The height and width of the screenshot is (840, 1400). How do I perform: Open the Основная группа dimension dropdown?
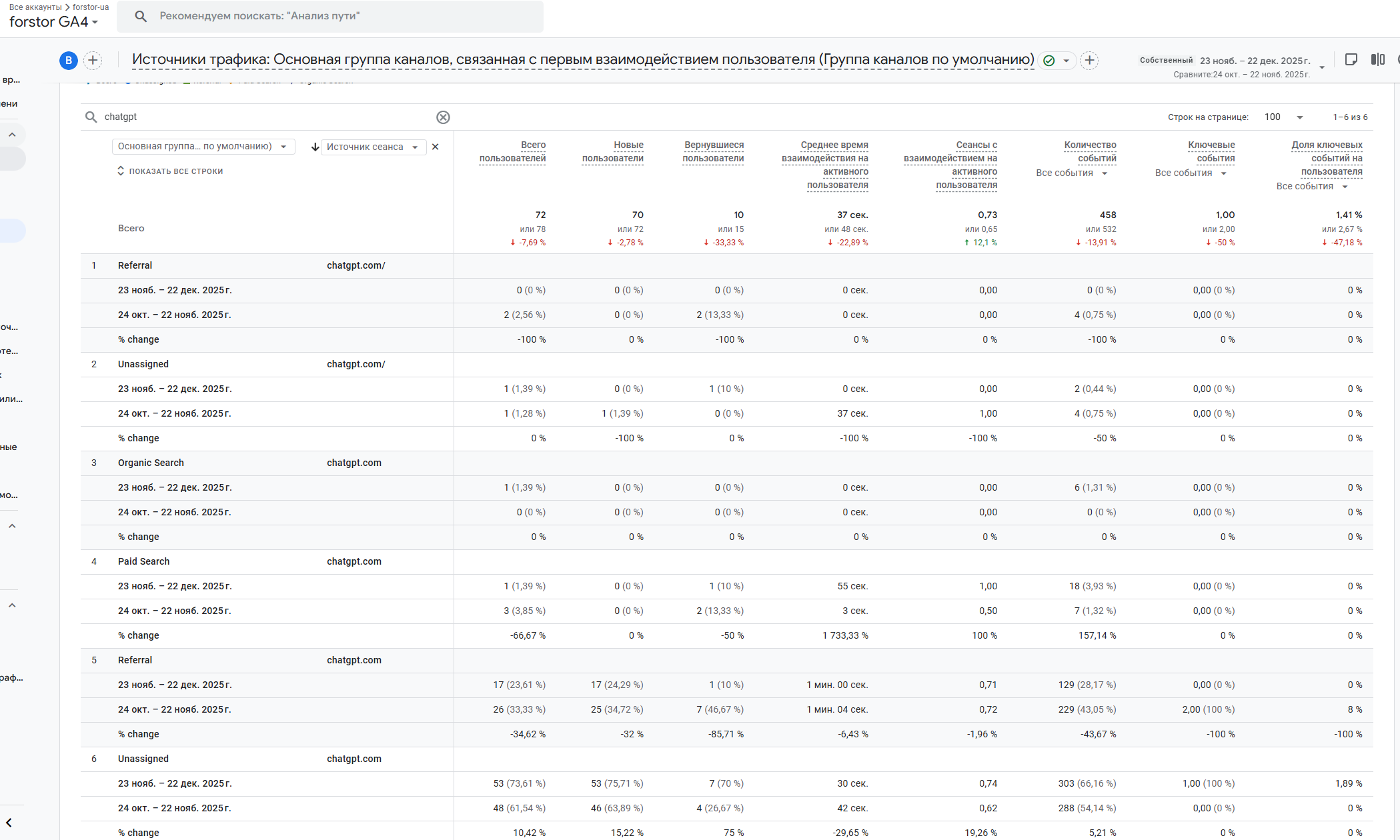coord(203,147)
